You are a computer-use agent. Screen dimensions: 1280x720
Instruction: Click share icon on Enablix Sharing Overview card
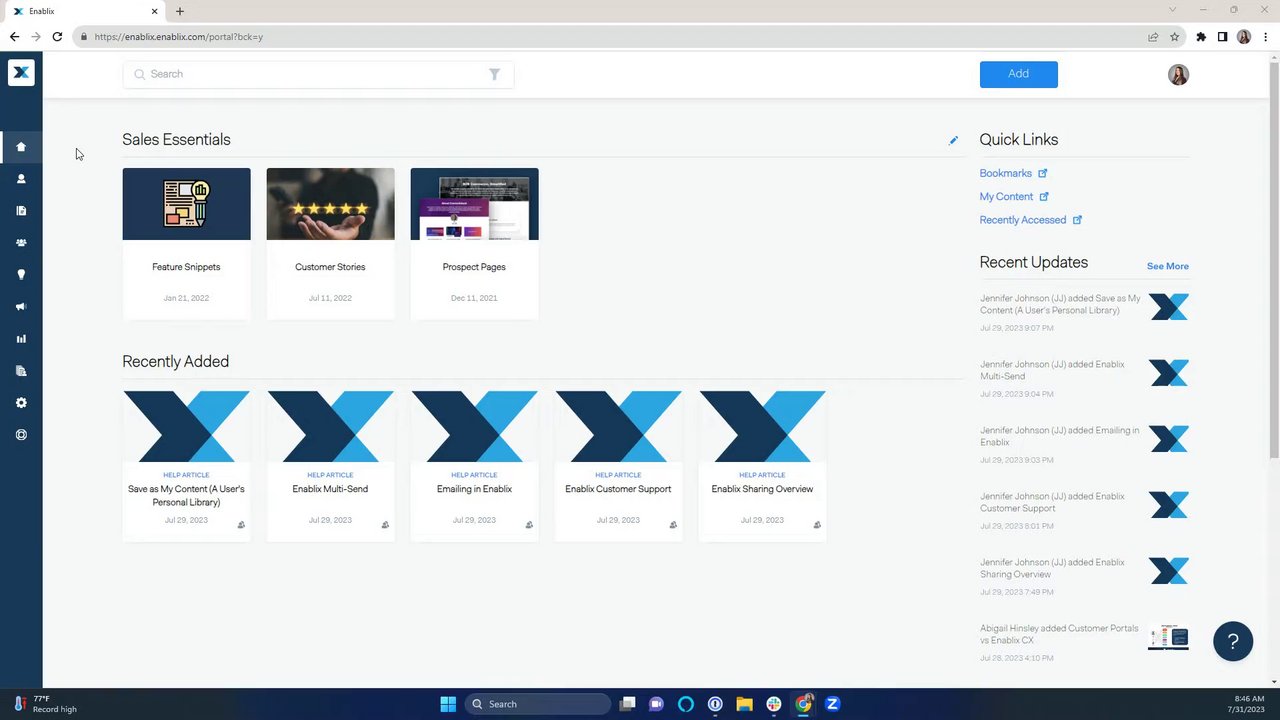pyautogui.click(x=817, y=525)
